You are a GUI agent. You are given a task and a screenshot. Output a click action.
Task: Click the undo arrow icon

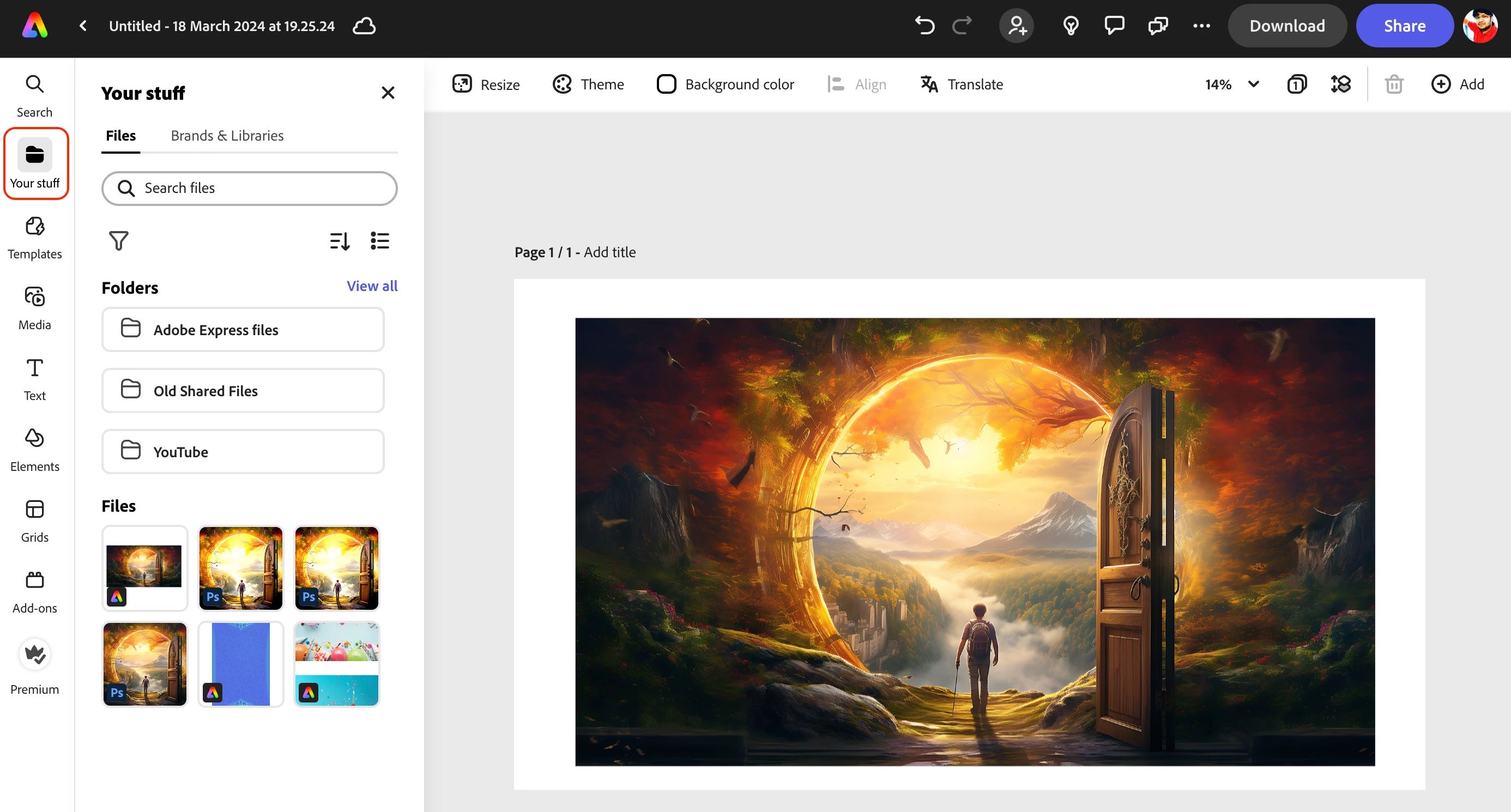(x=924, y=26)
